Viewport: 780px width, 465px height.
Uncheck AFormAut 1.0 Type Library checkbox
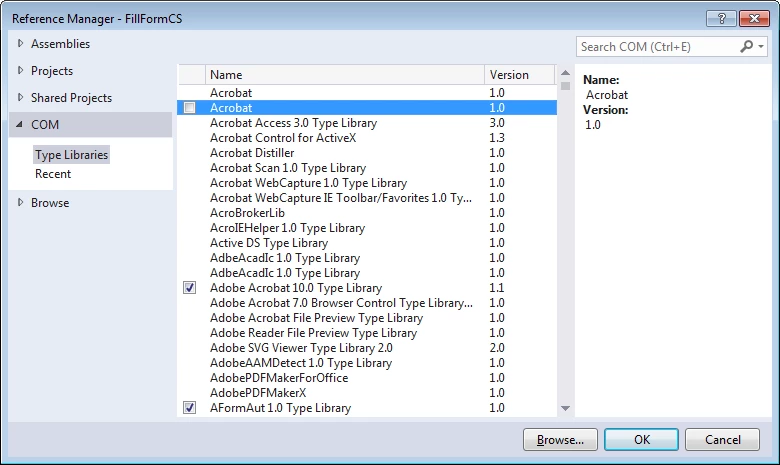(x=190, y=407)
